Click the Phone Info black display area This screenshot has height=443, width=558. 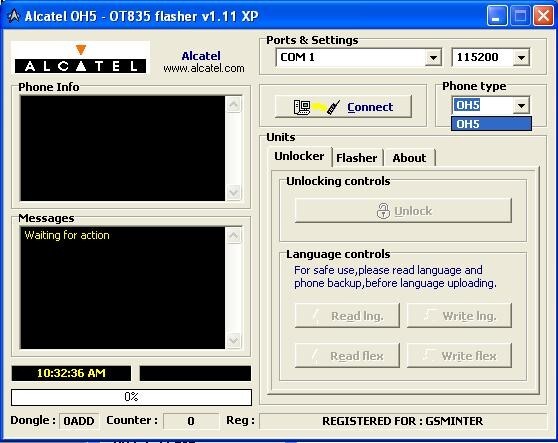click(x=123, y=148)
